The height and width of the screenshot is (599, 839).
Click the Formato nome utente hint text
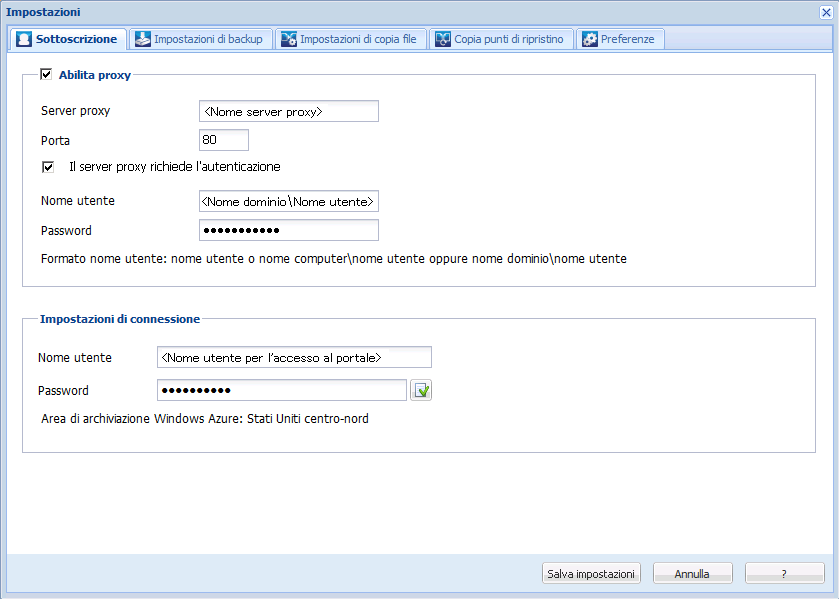334,259
